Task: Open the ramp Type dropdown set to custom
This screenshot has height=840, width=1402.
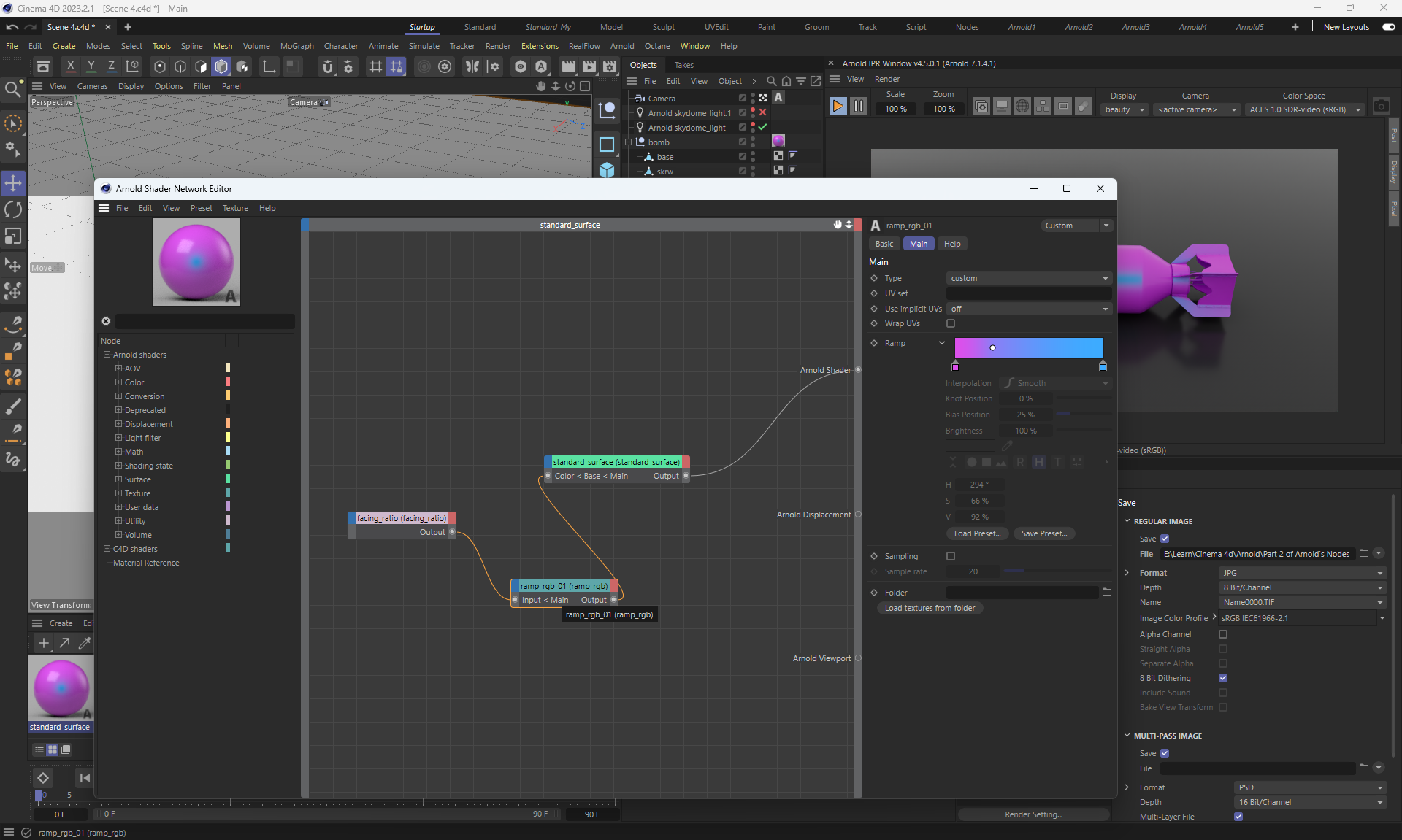Action: 1028,278
